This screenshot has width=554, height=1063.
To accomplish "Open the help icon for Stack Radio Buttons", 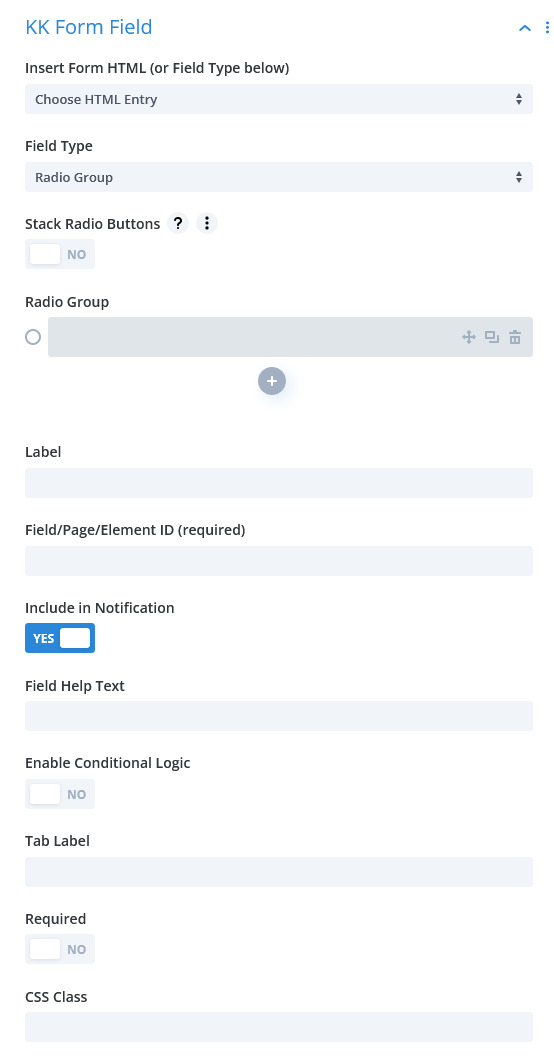I will click(178, 223).
